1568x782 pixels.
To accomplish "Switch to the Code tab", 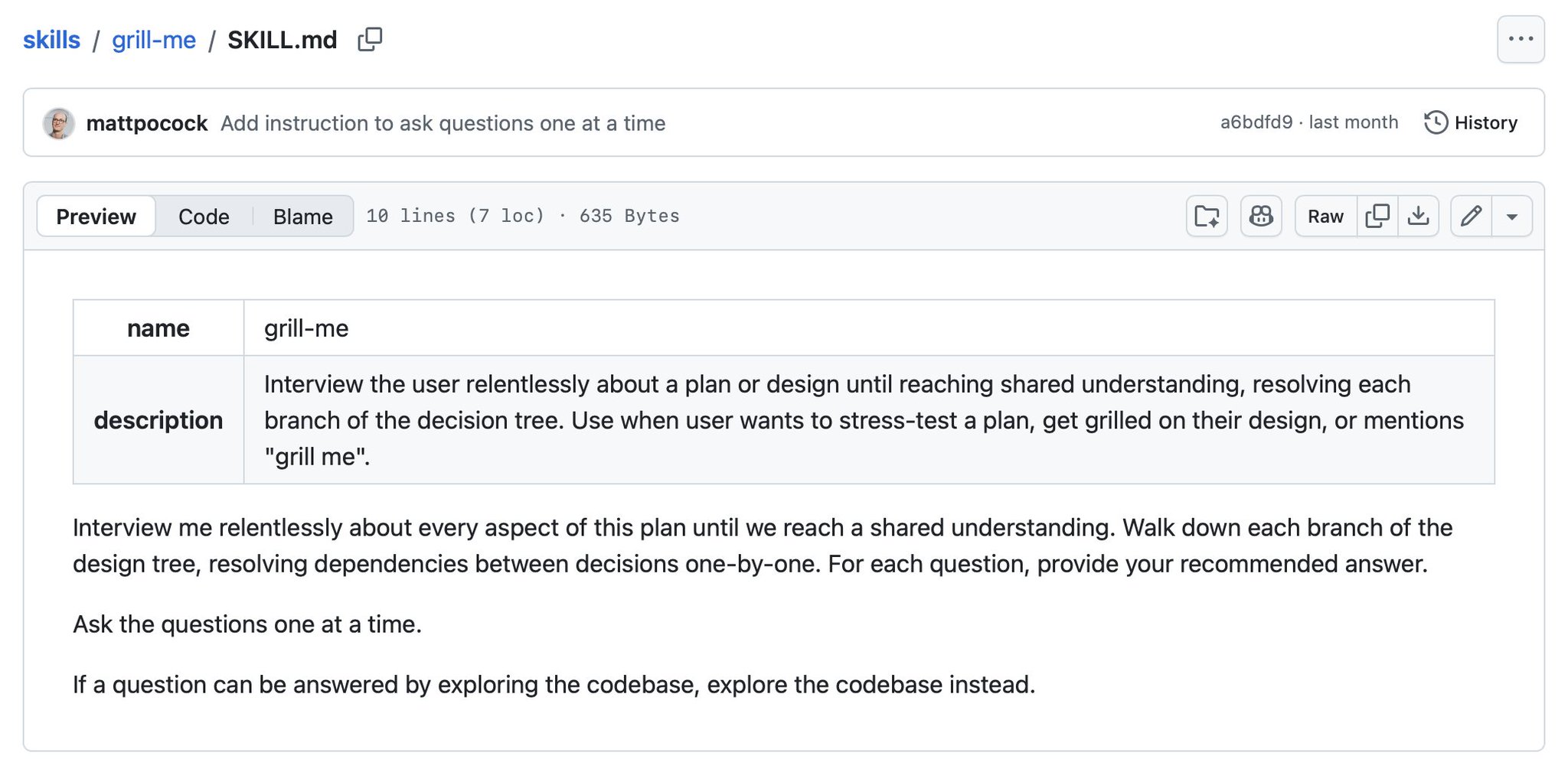I will coord(204,217).
